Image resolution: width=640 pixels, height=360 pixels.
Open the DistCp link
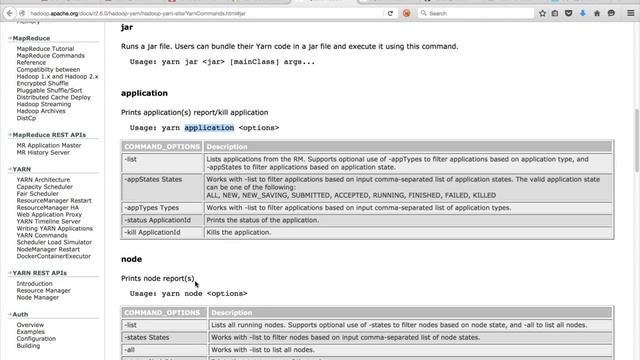coord(26,118)
